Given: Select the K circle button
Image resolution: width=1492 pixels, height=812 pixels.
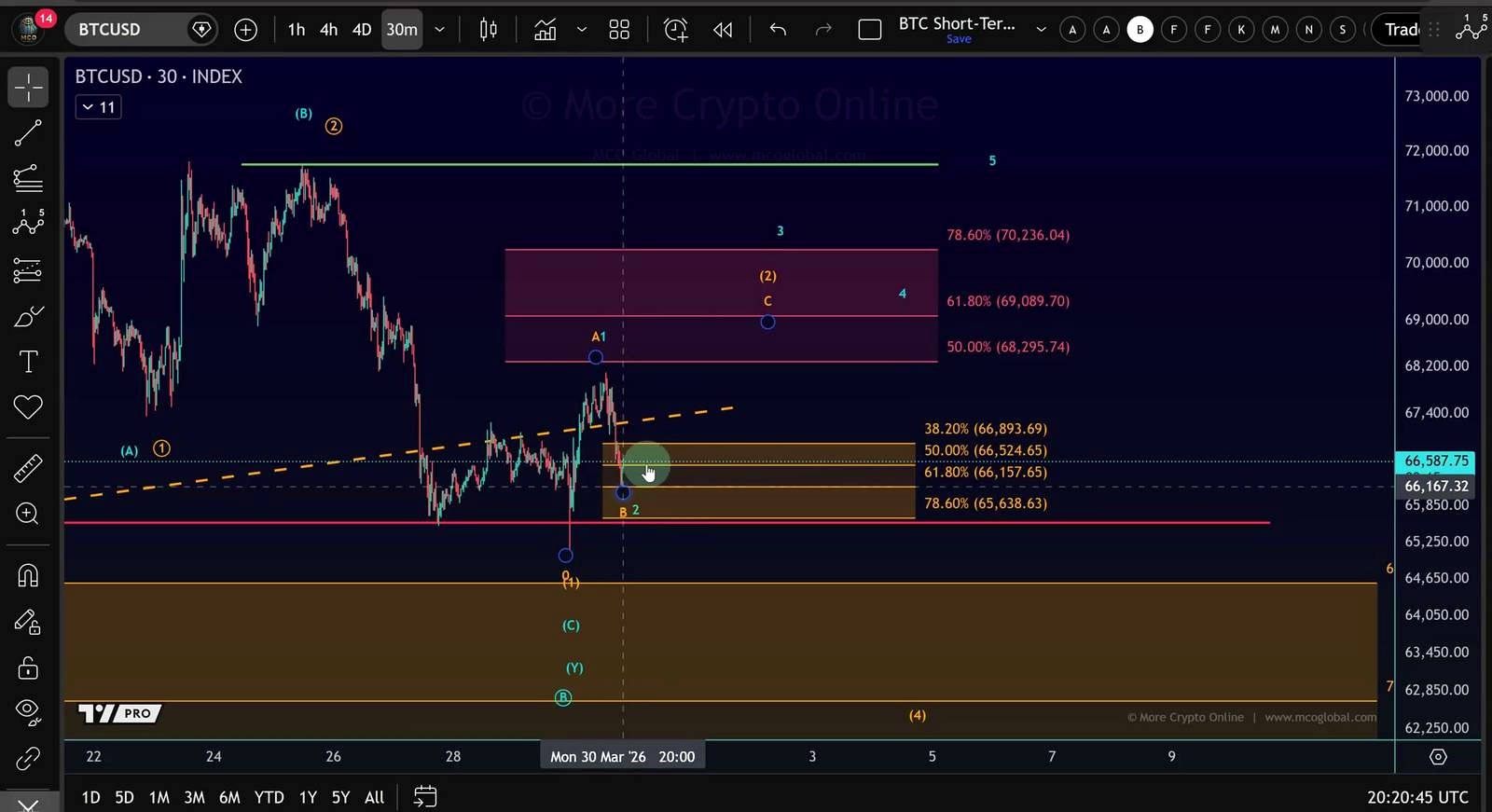Looking at the screenshot, I should (x=1241, y=30).
